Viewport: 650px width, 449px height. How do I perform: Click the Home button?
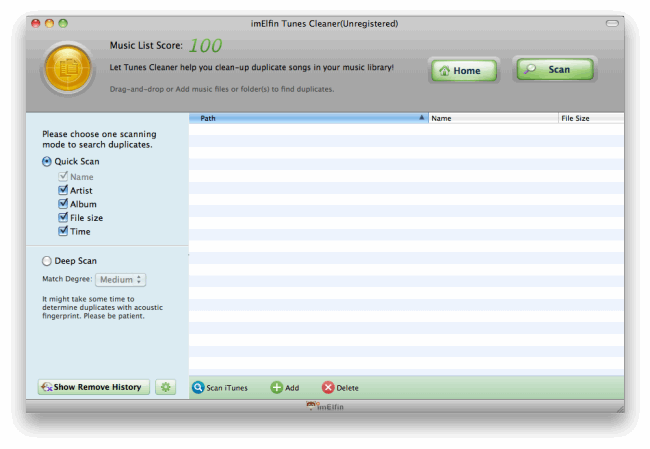[463, 70]
